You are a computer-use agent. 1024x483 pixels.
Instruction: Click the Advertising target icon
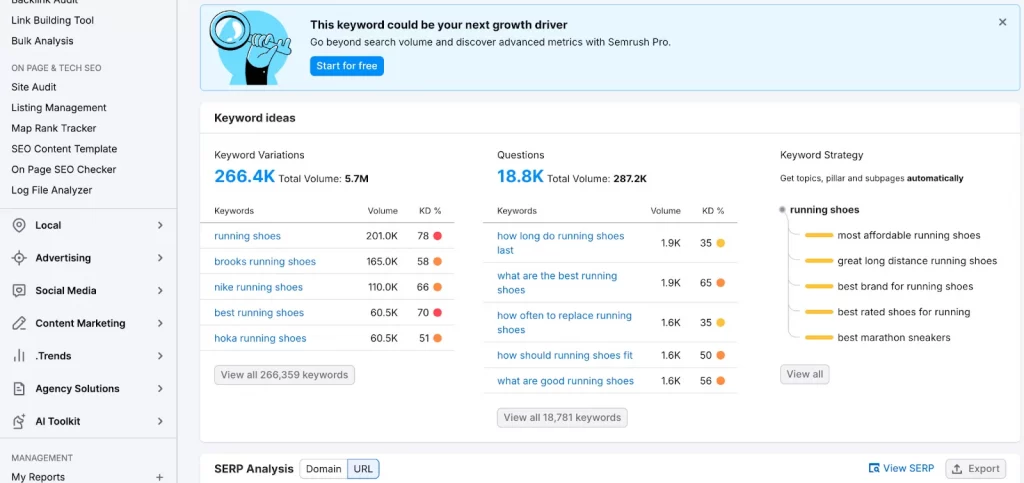[19, 258]
